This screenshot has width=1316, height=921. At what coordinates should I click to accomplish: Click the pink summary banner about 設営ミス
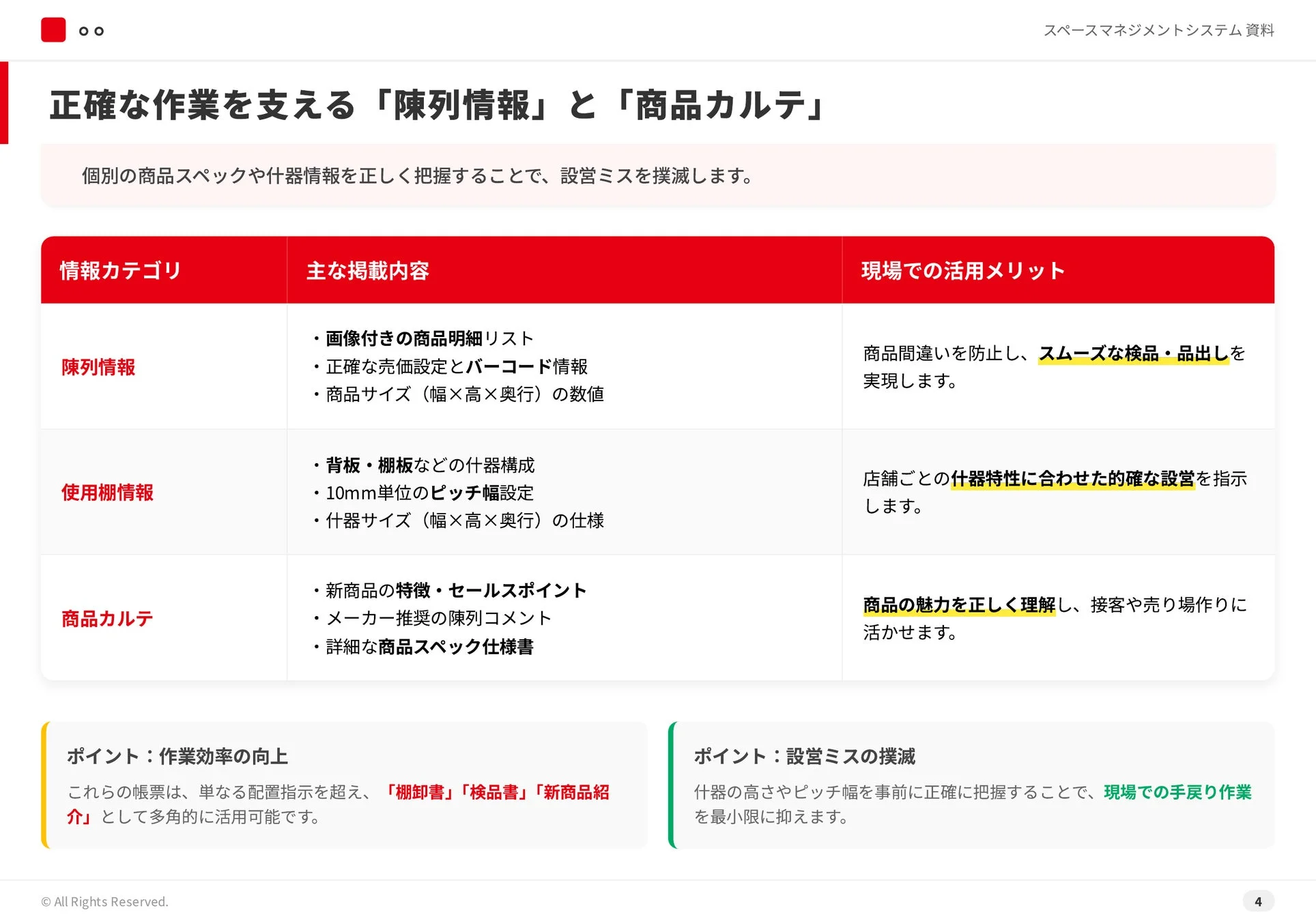click(658, 175)
